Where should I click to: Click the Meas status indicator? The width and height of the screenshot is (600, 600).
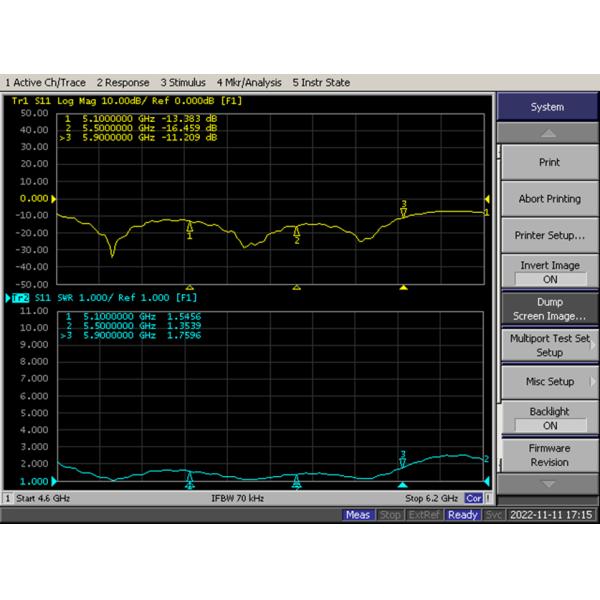click(358, 515)
